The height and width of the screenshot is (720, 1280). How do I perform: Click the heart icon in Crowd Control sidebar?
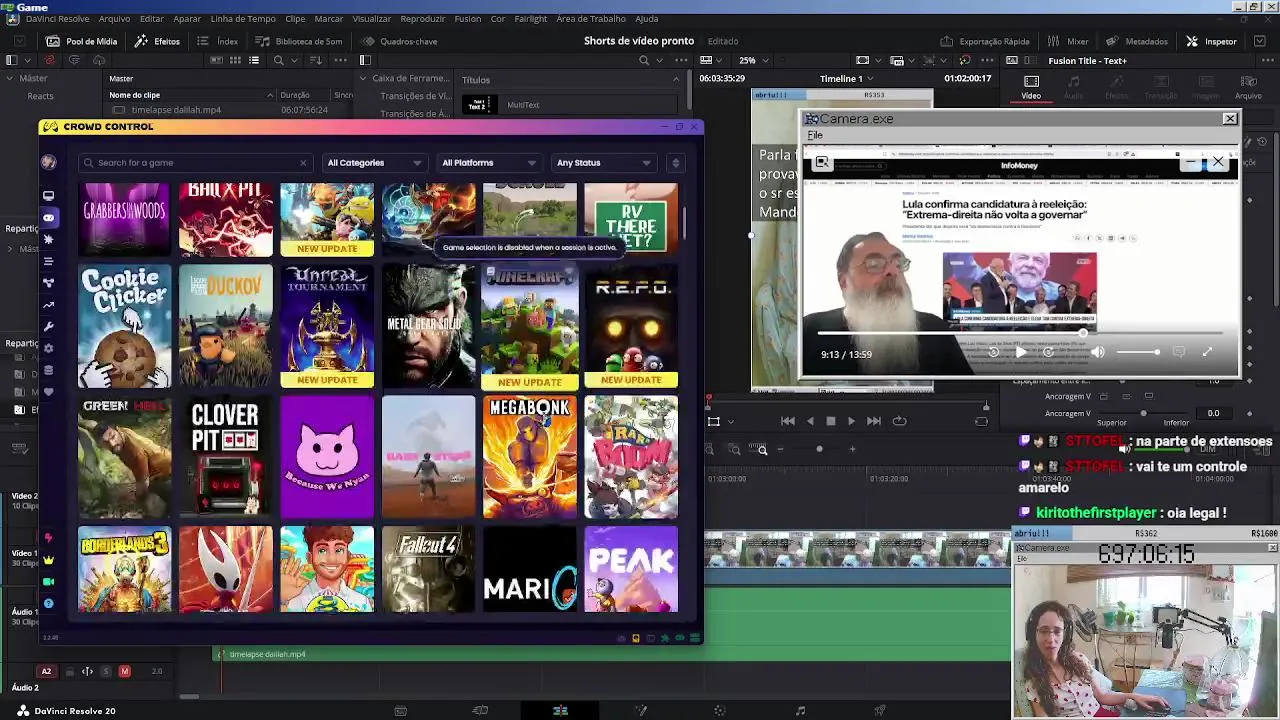[48, 392]
